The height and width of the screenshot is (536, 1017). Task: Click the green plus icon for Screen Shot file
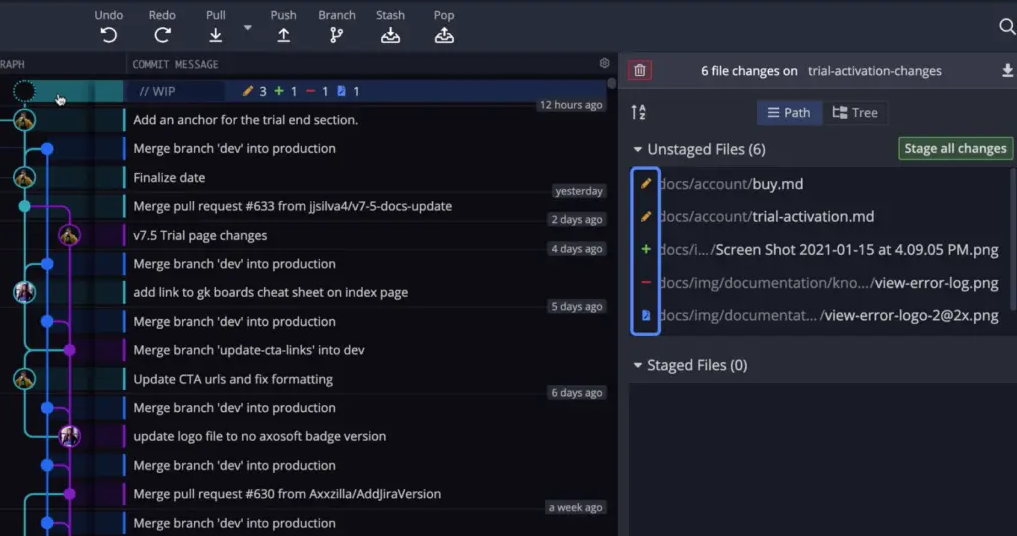tap(645, 249)
